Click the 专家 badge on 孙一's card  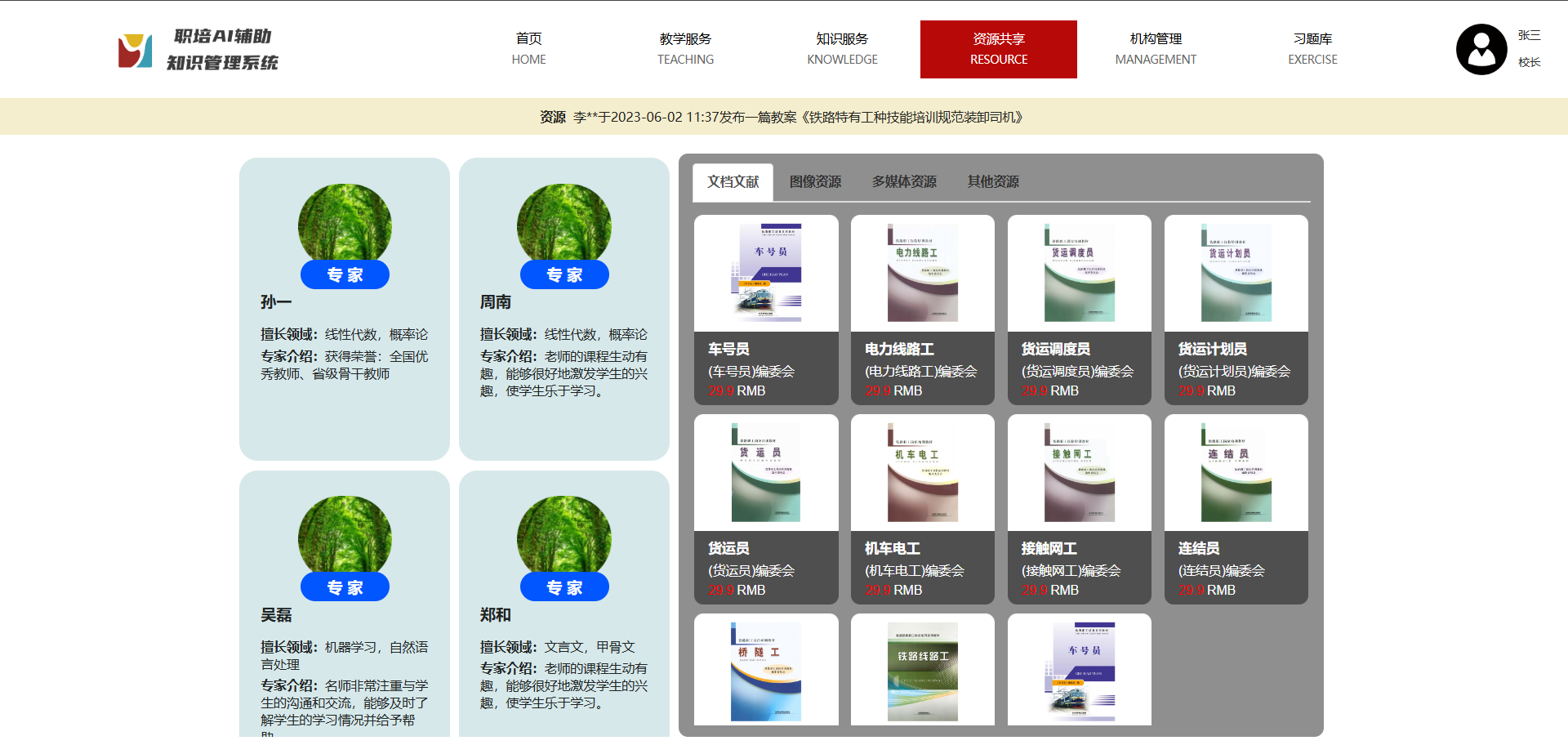tap(345, 274)
